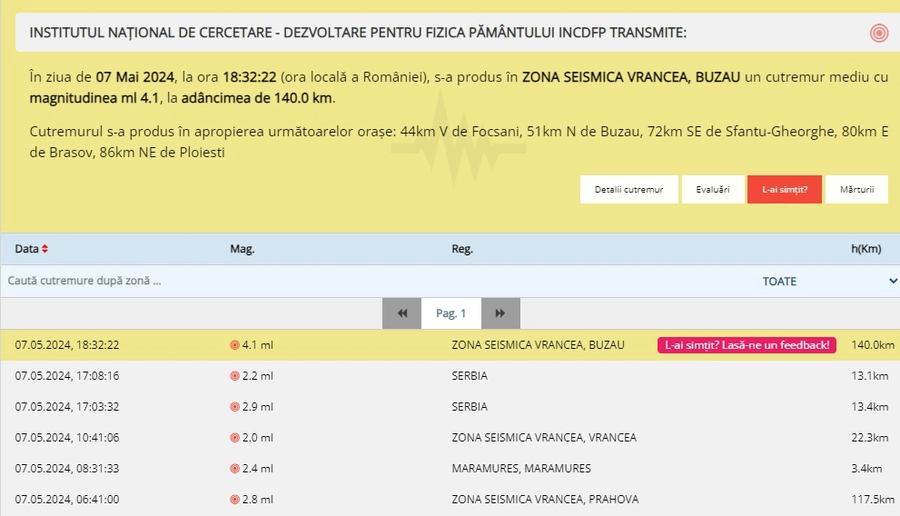Focus the earthquake zone search field
The height and width of the screenshot is (516, 900).
point(300,281)
